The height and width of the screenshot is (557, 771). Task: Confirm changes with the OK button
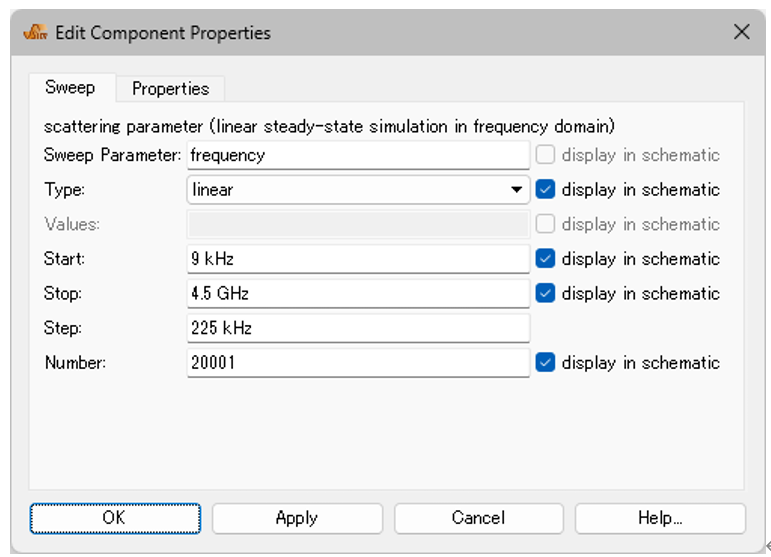115,518
